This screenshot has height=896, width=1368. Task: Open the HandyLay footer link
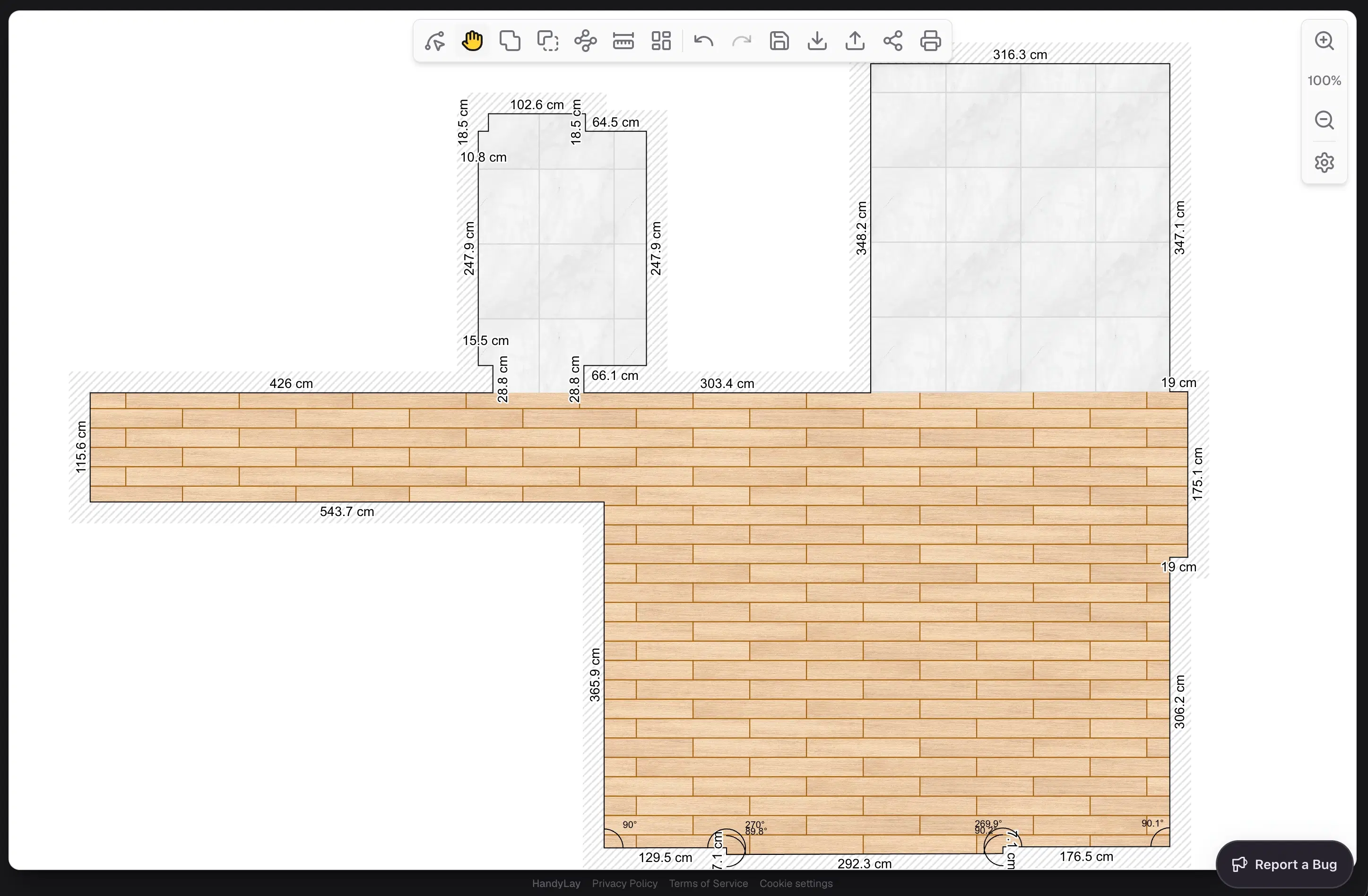(556, 883)
